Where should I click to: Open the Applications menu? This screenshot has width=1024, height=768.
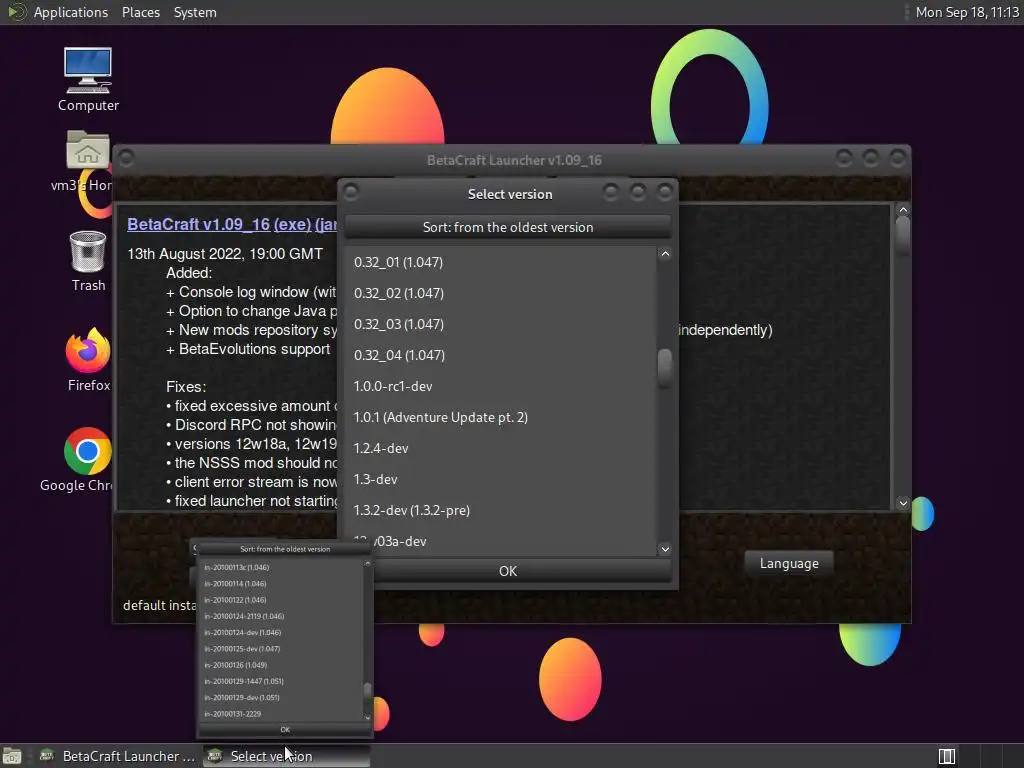point(71,12)
